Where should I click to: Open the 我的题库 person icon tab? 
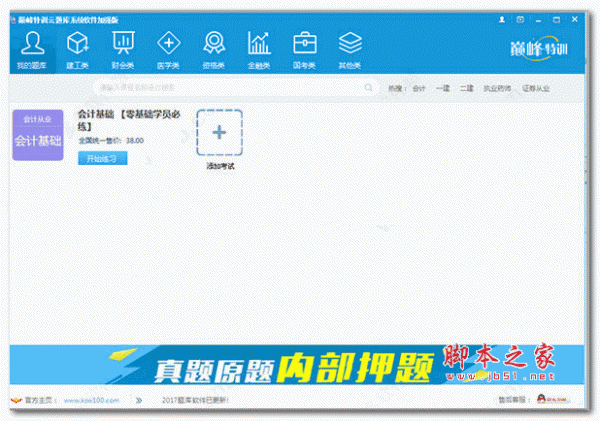coord(33,50)
